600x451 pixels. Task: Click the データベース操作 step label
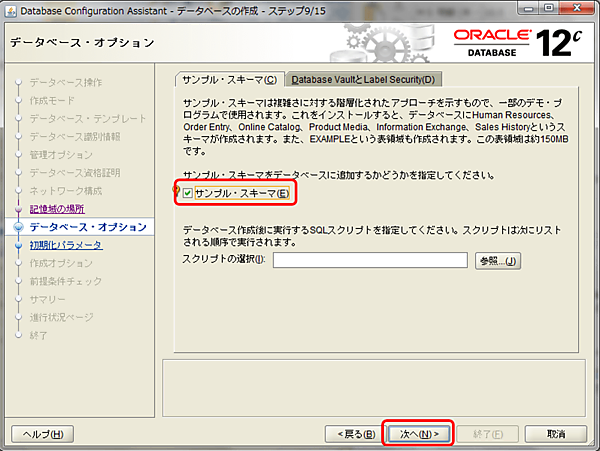click(66, 82)
